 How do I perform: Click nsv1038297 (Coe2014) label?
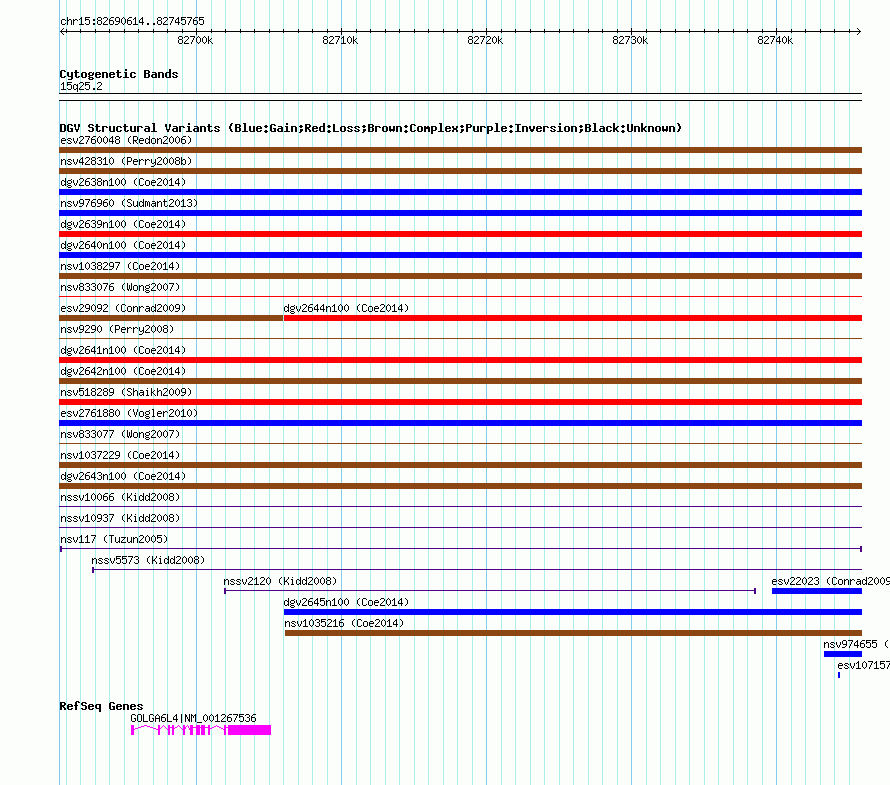(120, 266)
